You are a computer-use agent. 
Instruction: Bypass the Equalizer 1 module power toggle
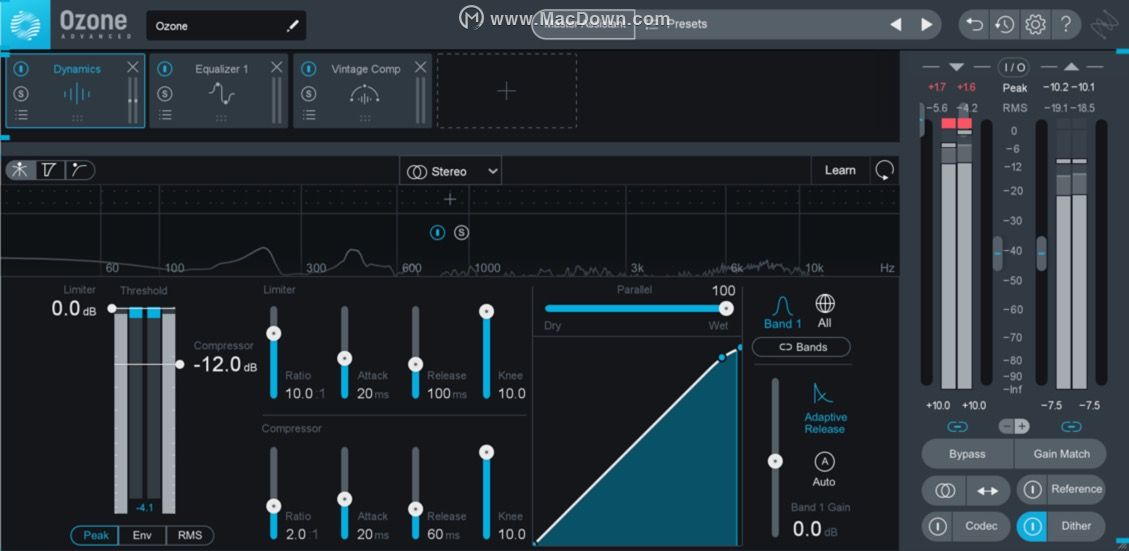click(165, 69)
